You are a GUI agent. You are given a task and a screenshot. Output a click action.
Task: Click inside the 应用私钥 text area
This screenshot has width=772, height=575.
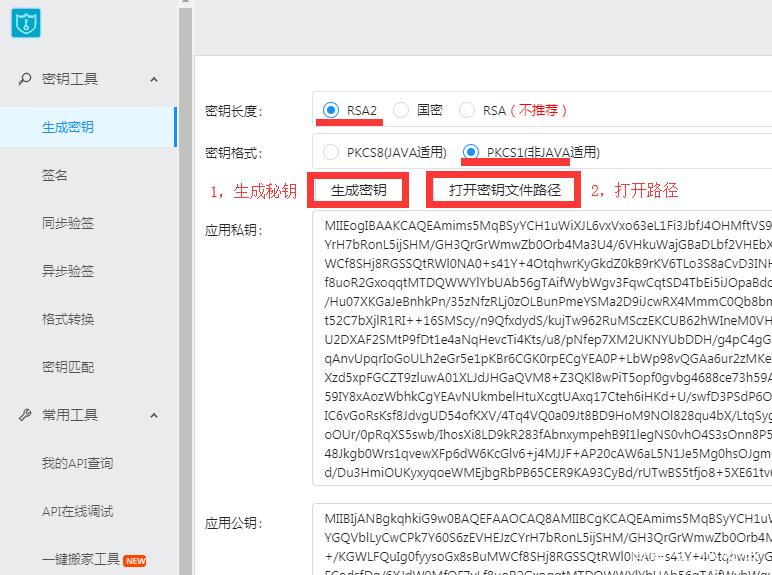[x=542, y=348]
